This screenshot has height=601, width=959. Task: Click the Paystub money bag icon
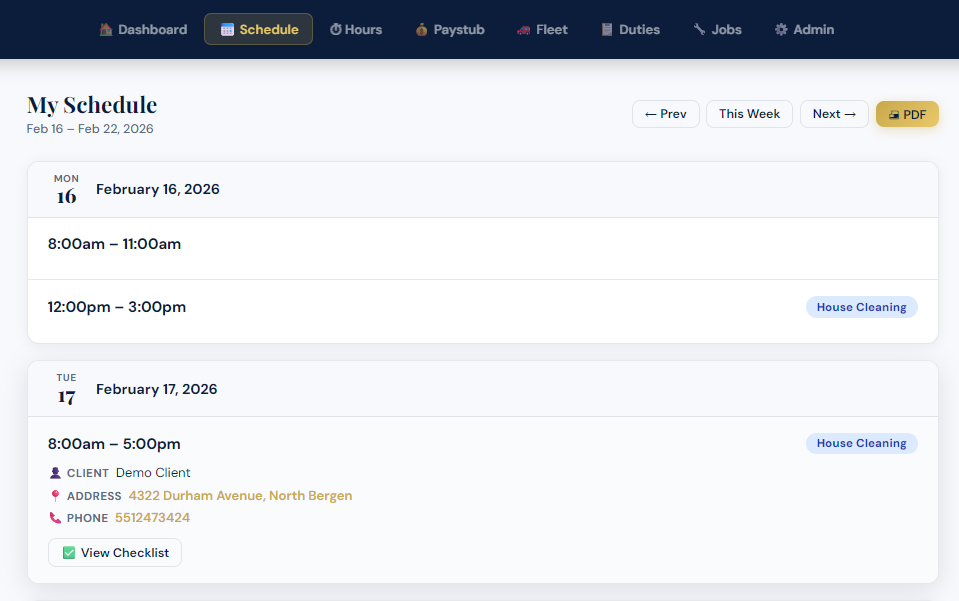[422, 30]
